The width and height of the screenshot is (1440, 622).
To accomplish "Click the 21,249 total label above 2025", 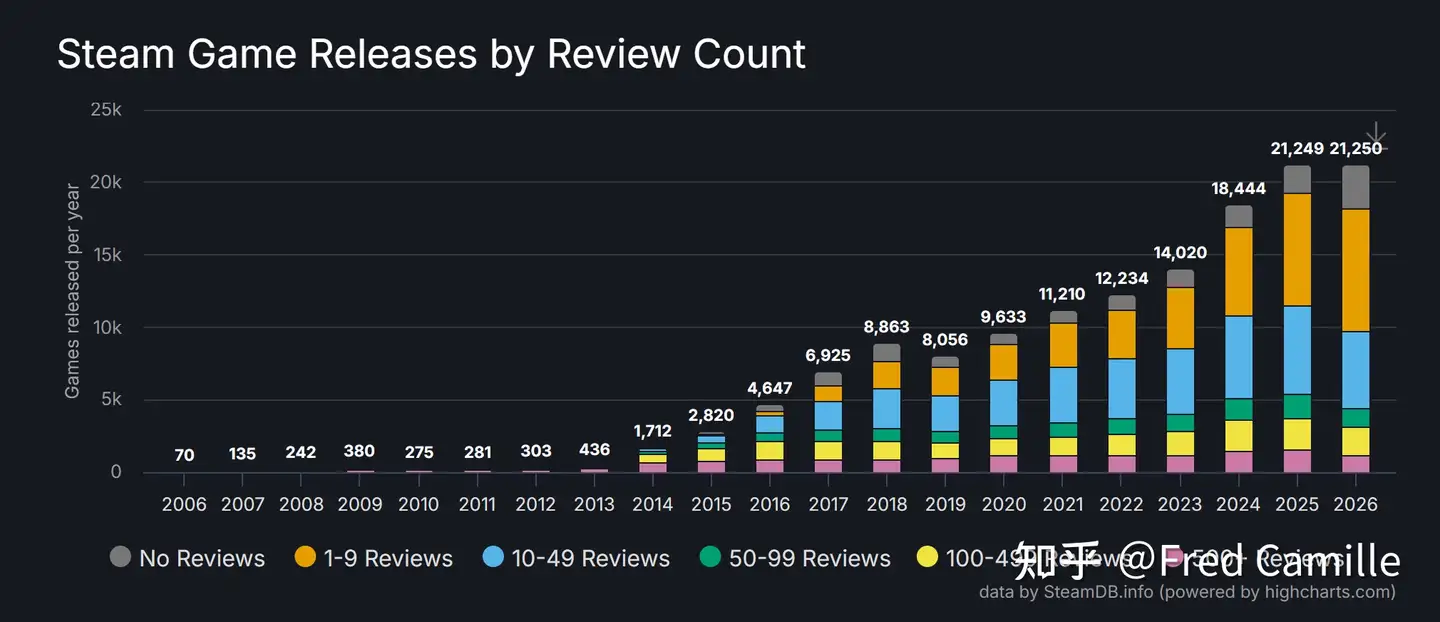I will pos(1297,148).
